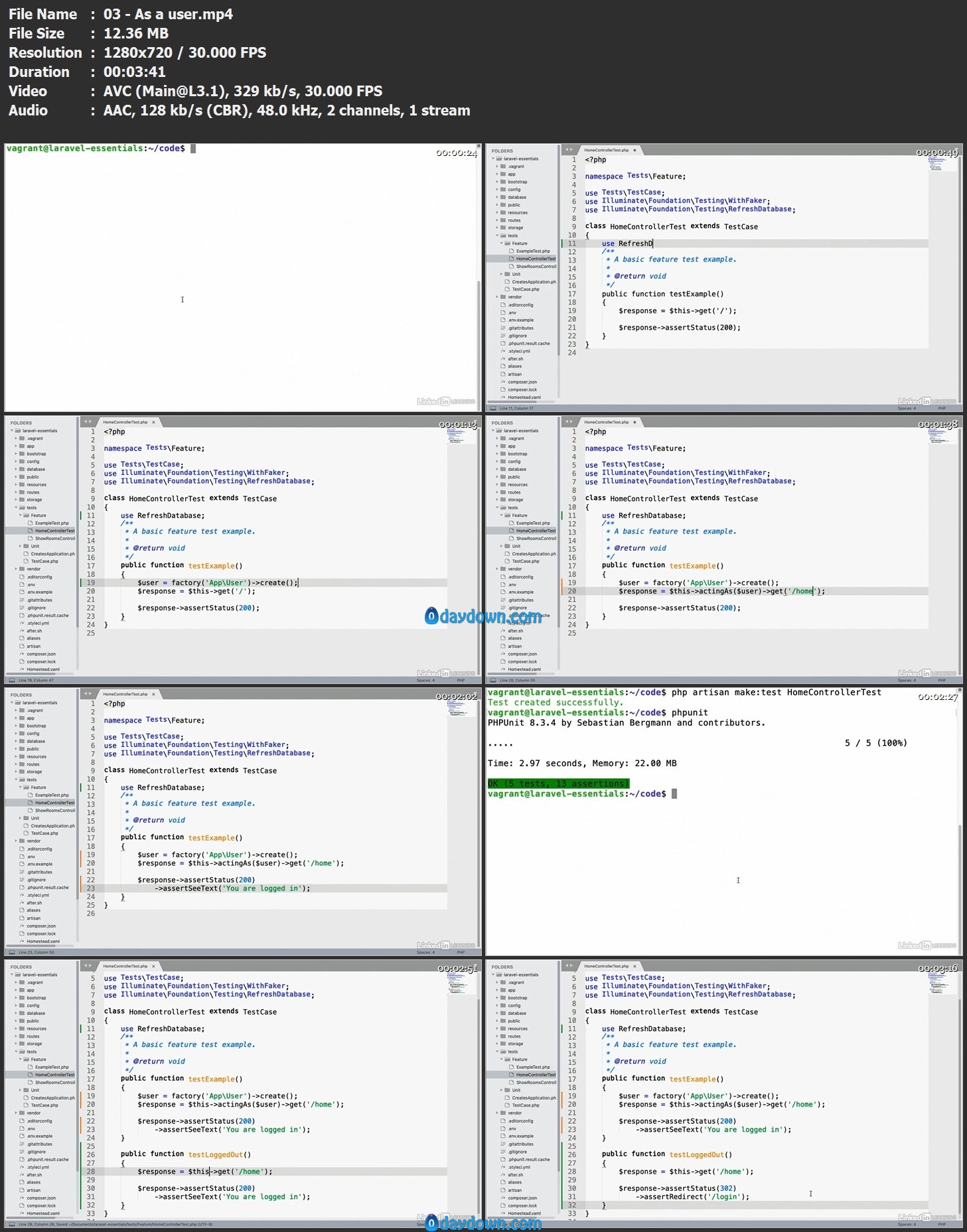In 00:02:02 frame, click the composer.json file icon
967x1232 pixels.
pos(22,926)
